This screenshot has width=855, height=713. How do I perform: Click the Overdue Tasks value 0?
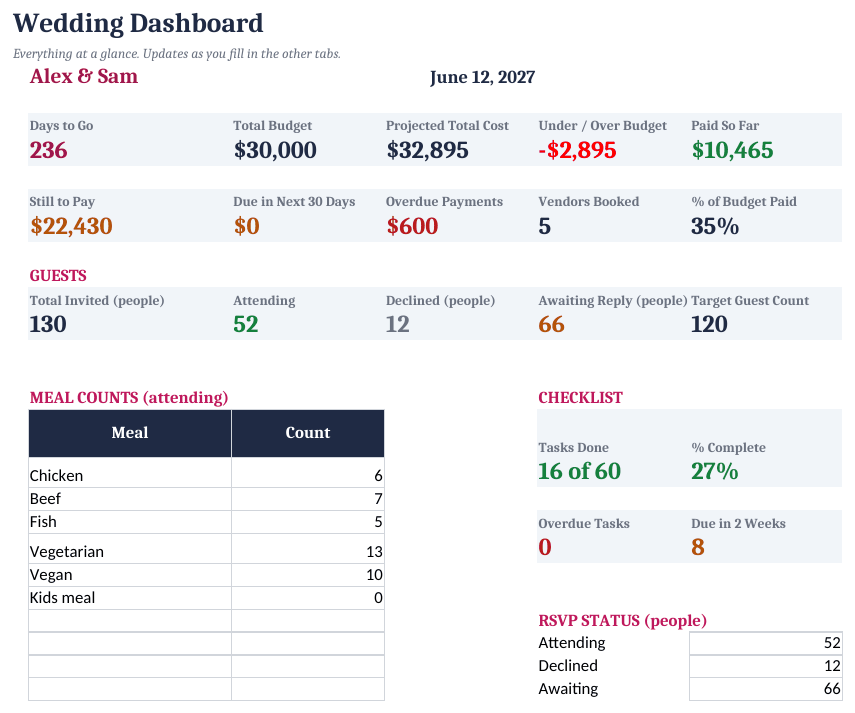(545, 547)
